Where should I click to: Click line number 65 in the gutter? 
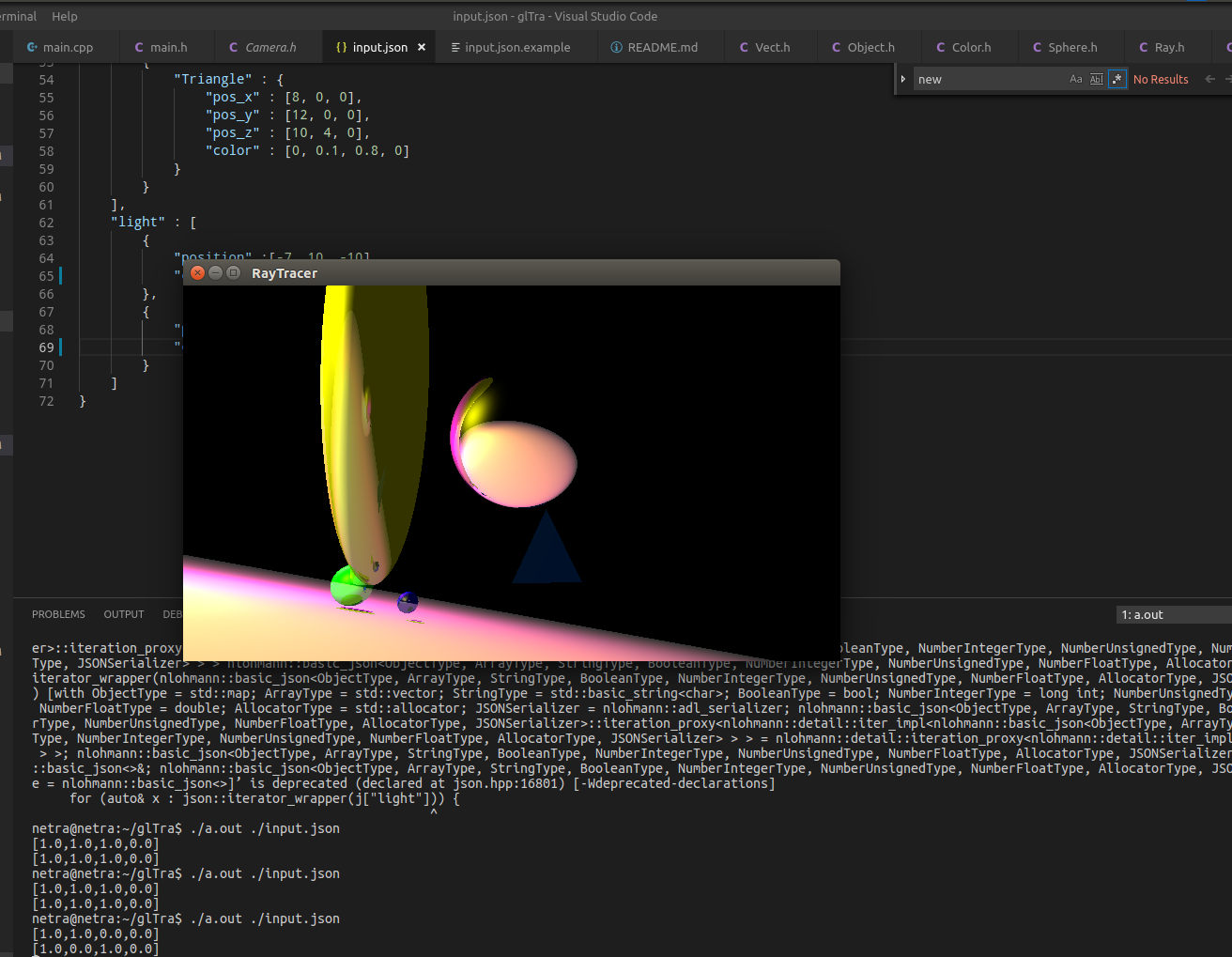(x=44, y=276)
